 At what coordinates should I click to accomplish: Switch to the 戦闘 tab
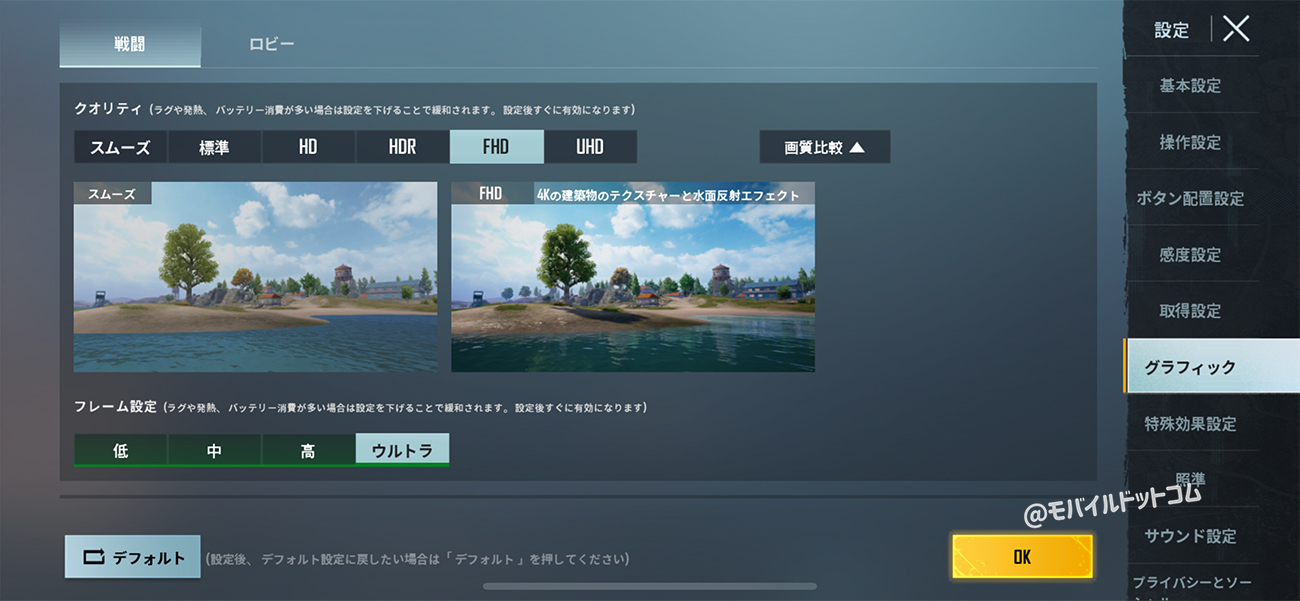point(130,45)
